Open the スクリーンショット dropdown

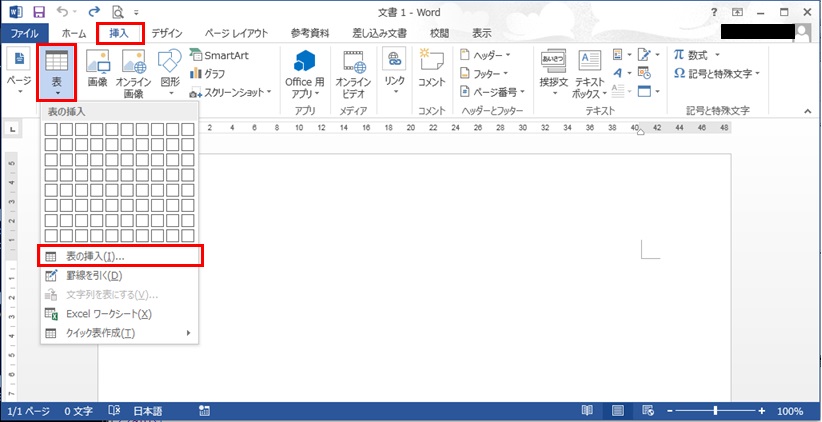coord(231,92)
